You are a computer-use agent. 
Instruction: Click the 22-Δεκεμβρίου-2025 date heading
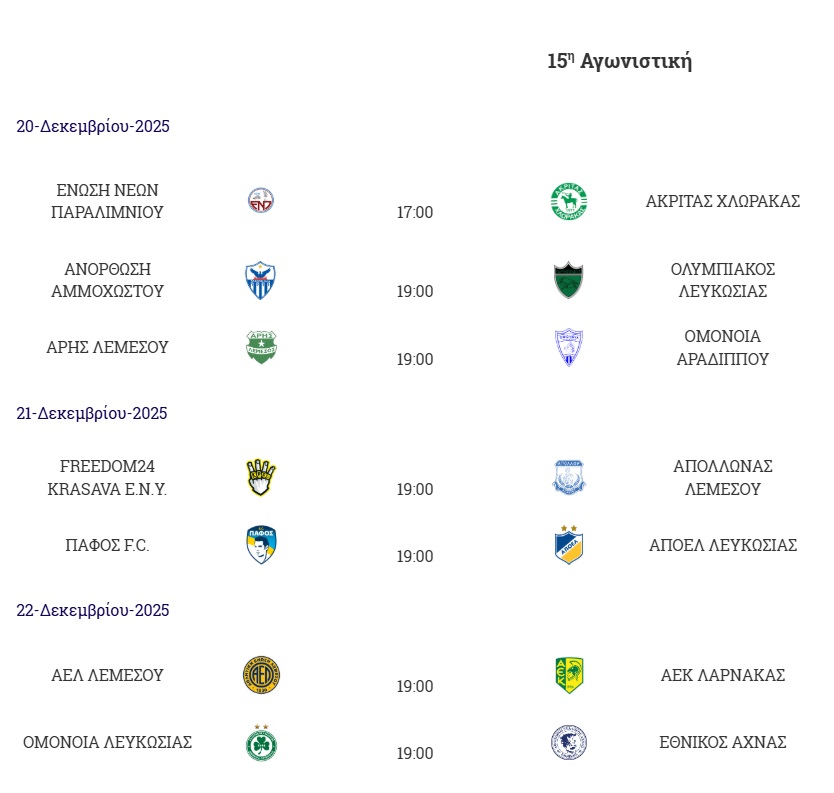[x=93, y=610]
